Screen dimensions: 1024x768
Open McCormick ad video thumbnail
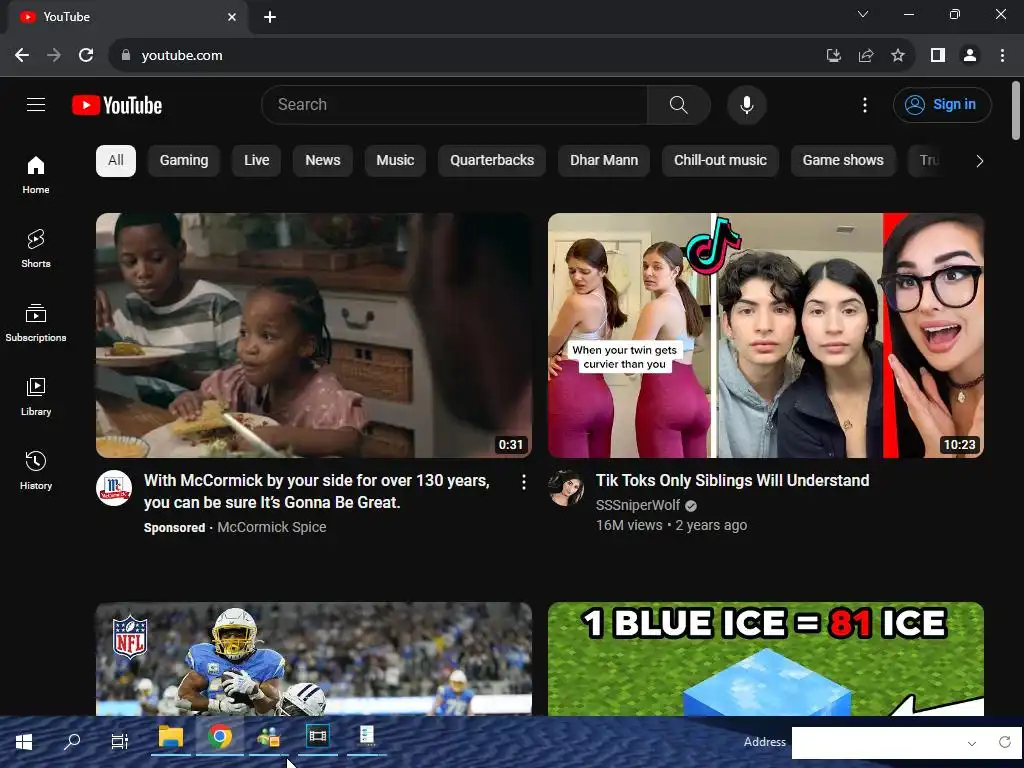pyautogui.click(x=314, y=336)
